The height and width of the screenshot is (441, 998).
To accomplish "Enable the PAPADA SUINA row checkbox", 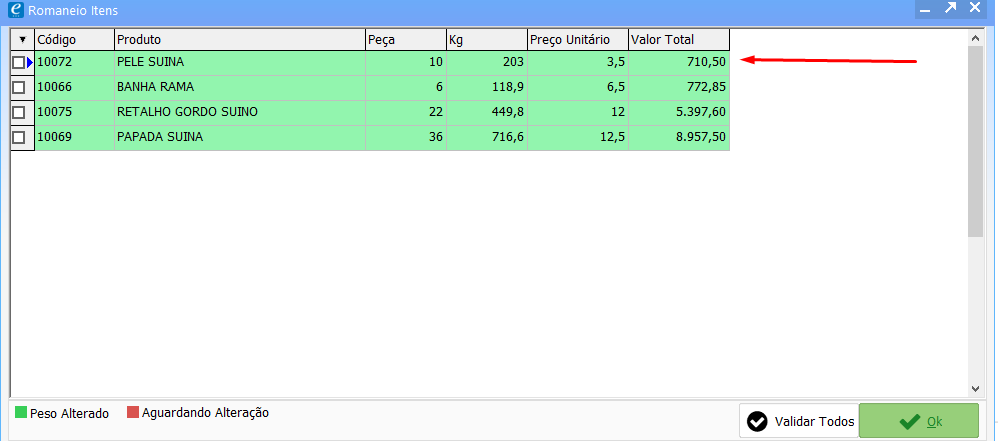I will pos(18,137).
